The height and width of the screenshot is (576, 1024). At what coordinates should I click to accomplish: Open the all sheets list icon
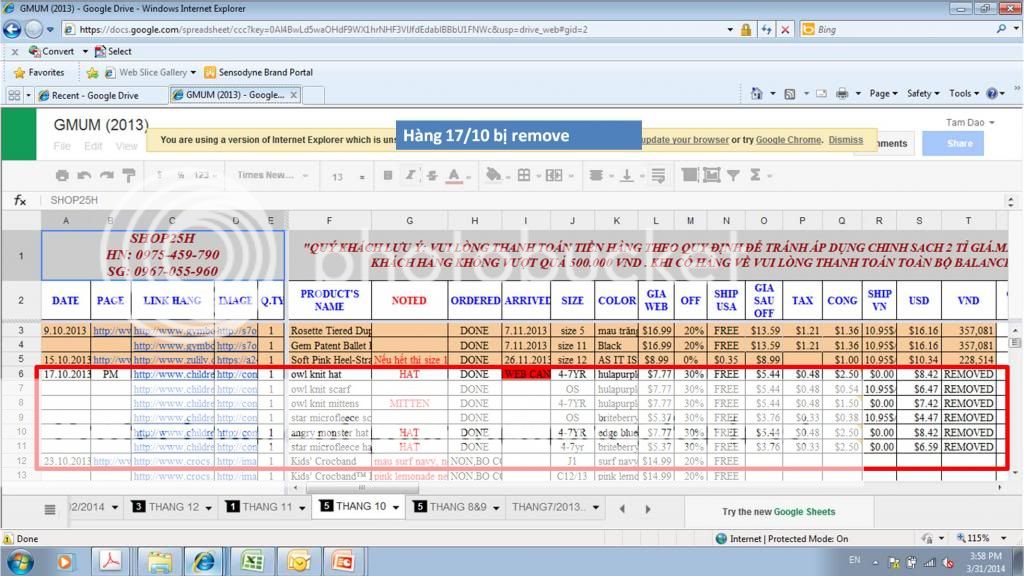pyautogui.click(x=50, y=508)
